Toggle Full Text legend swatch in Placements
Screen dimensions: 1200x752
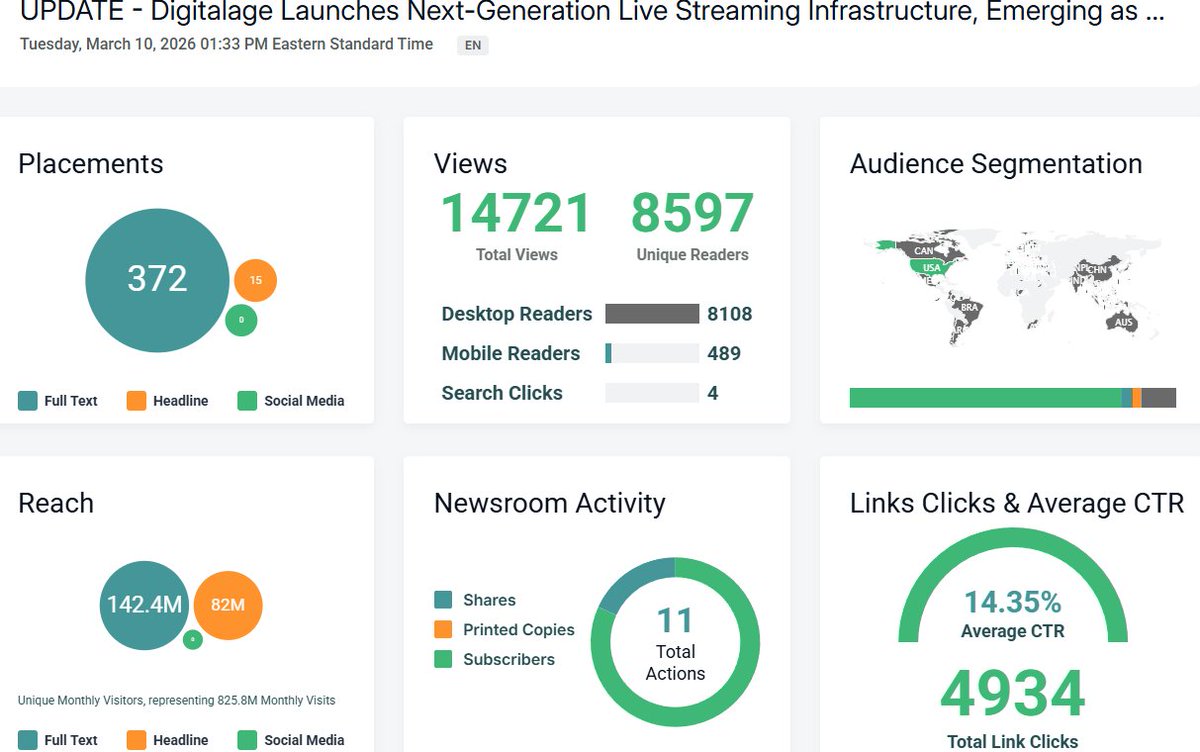pyautogui.click(x=28, y=401)
